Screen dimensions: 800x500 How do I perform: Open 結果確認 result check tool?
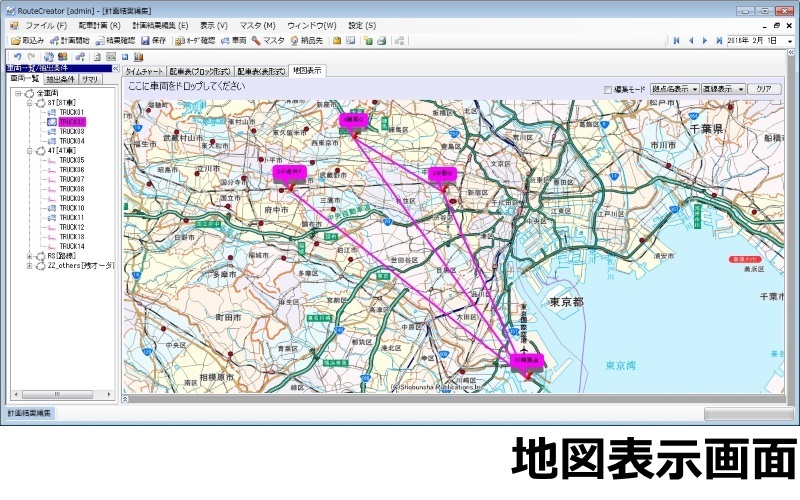point(115,41)
